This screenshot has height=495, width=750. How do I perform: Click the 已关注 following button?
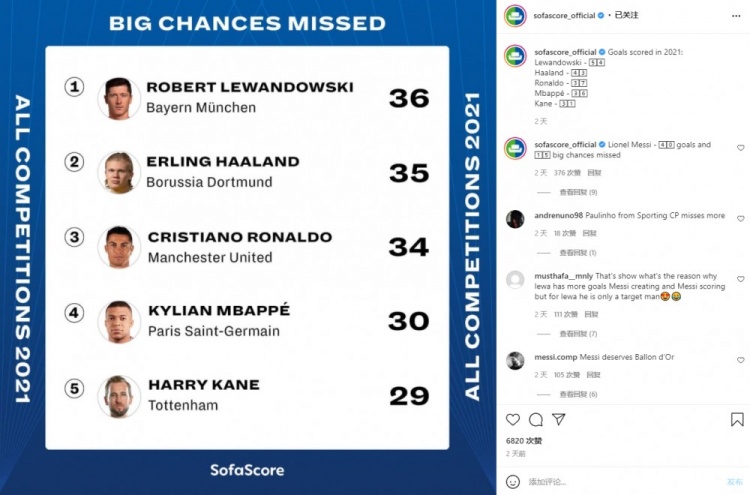626,15
